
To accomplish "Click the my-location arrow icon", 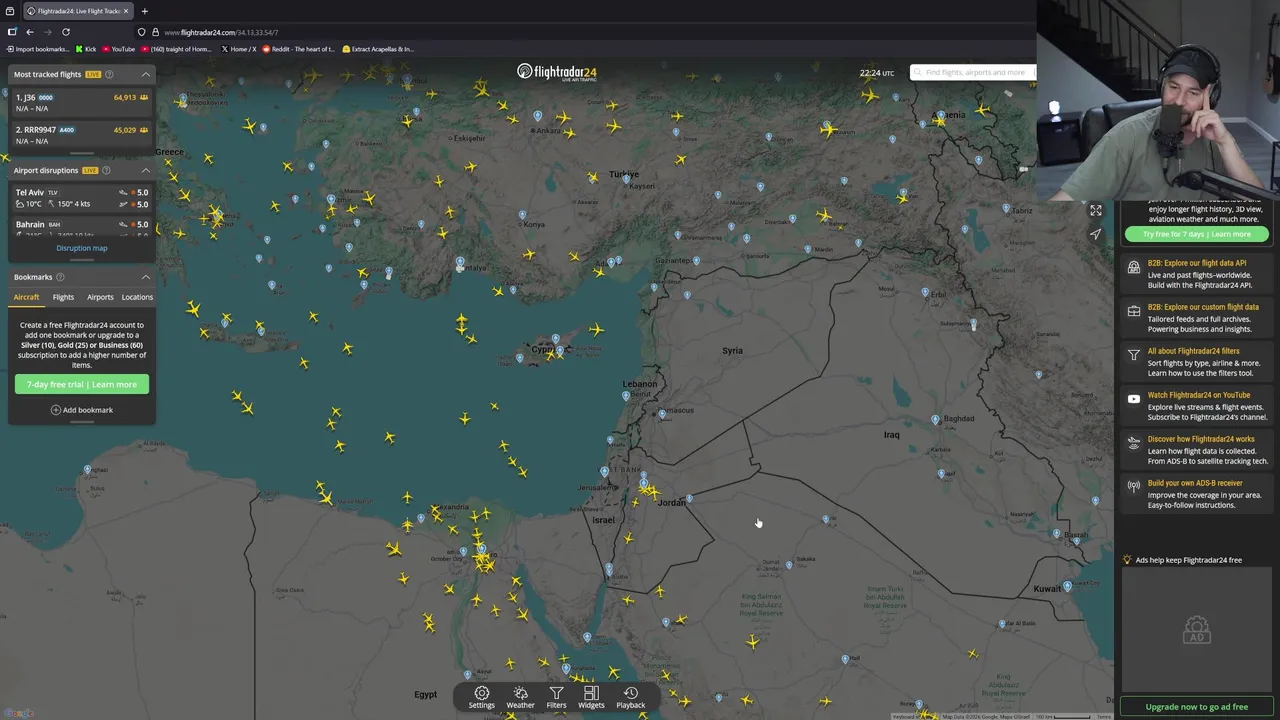I will coord(1096,234).
